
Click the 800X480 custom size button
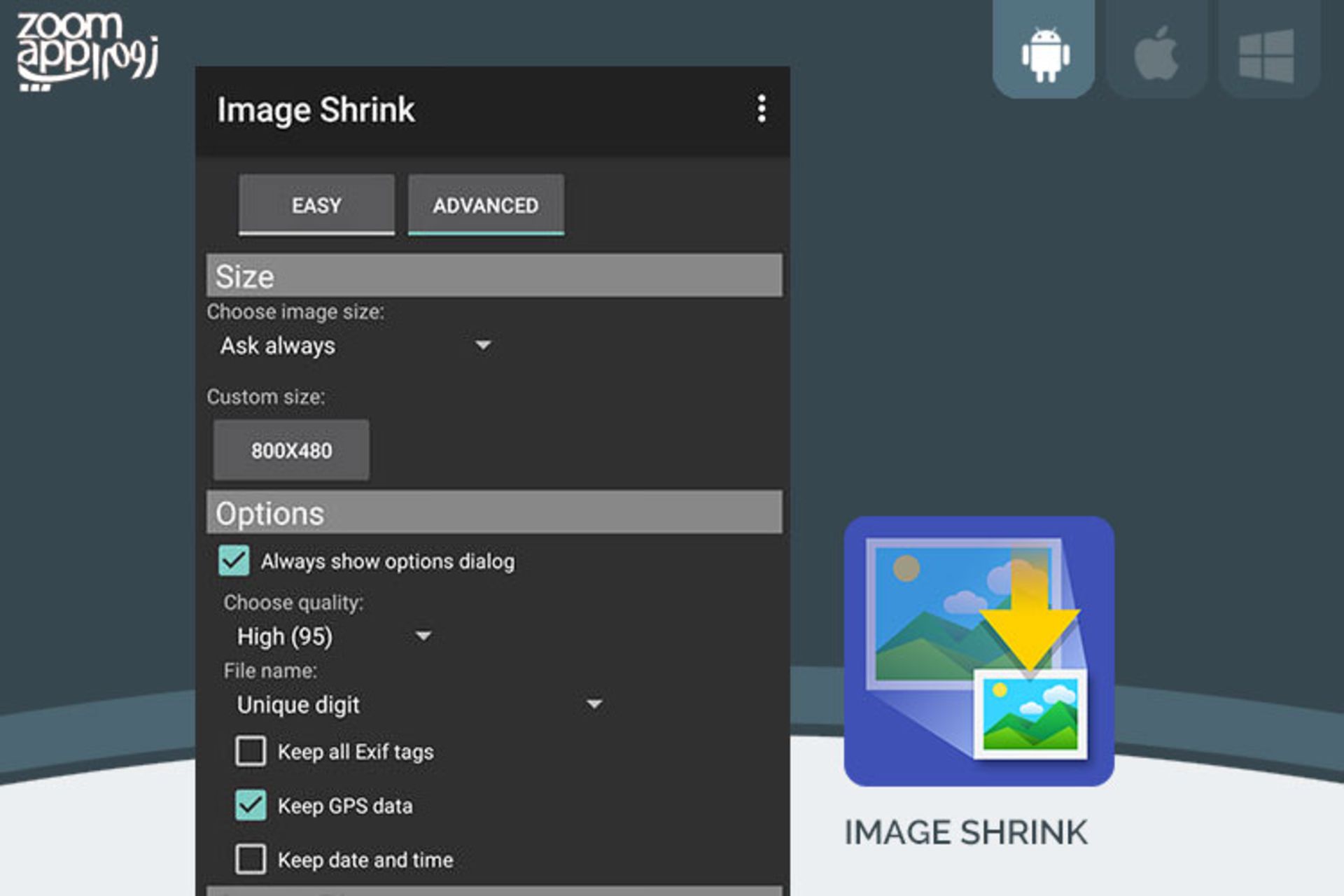pyautogui.click(x=291, y=450)
